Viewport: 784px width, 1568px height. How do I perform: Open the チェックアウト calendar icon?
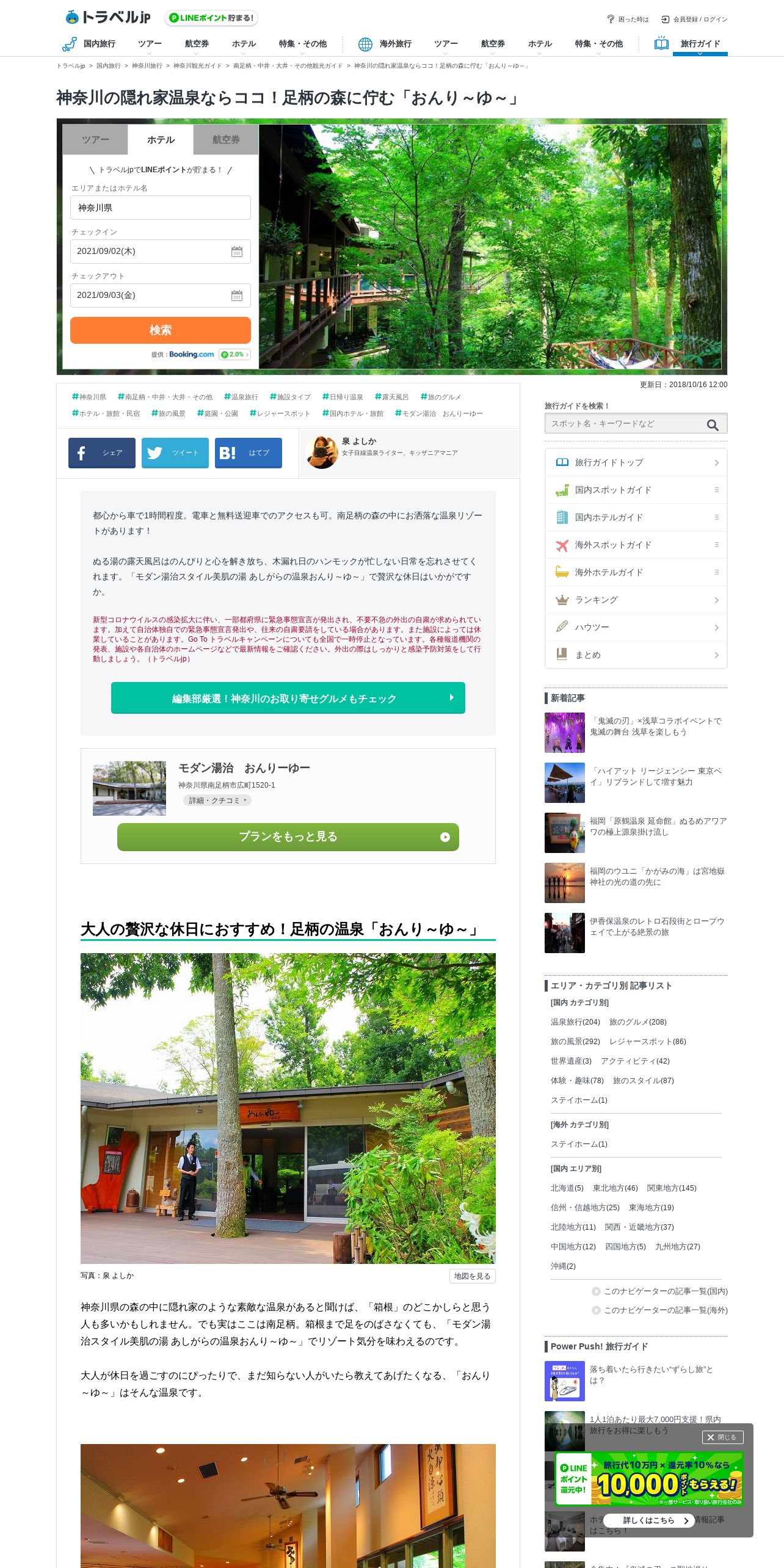click(x=237, y=296)
